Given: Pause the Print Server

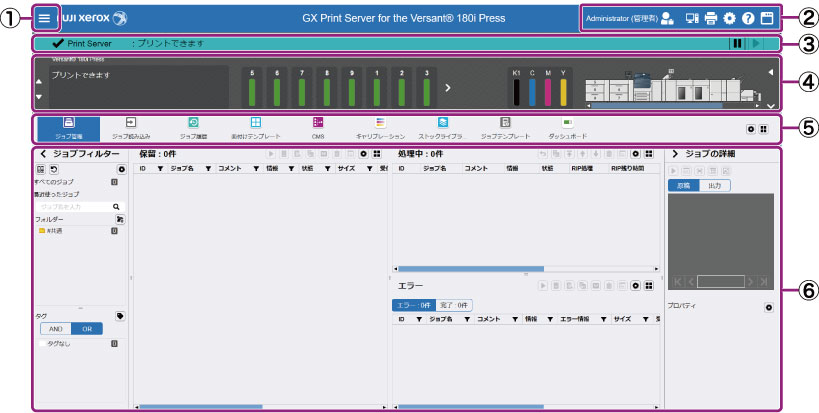Looking at the screenshot, I should (x=737, y=43).
